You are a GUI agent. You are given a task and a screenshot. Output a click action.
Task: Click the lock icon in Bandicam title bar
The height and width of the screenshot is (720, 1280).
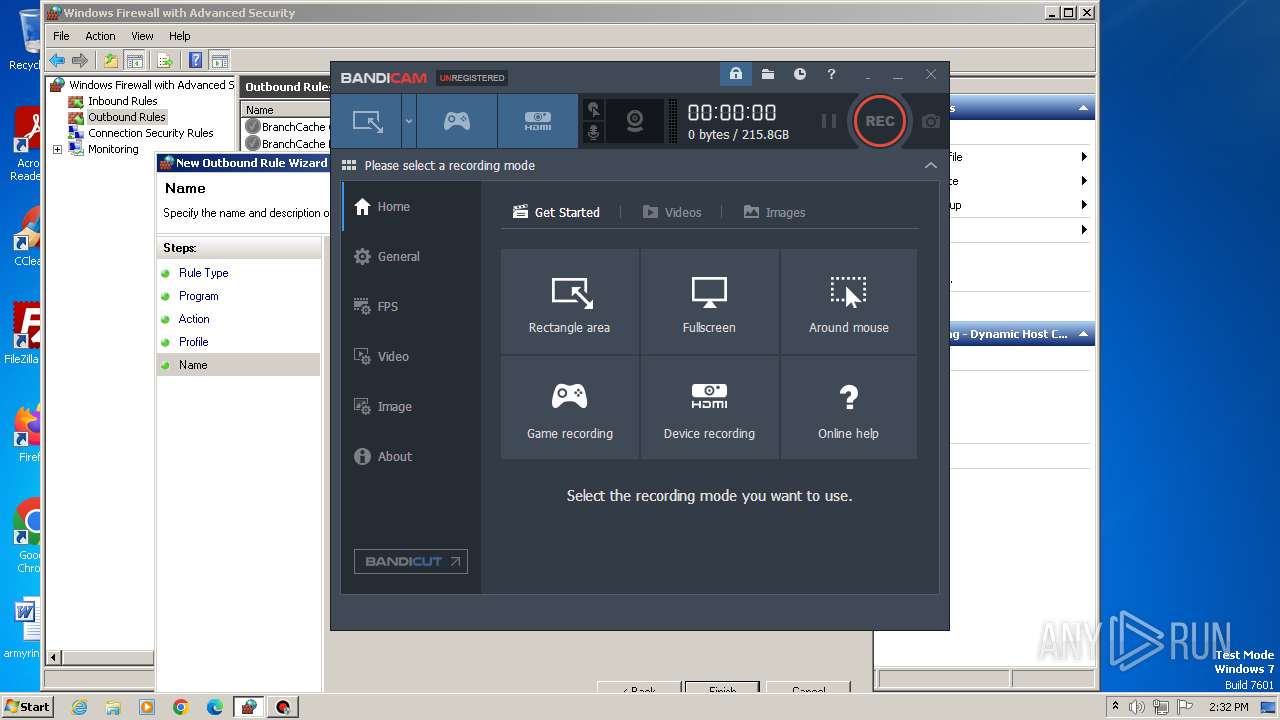pyautogui.click(x=735, y=74)
